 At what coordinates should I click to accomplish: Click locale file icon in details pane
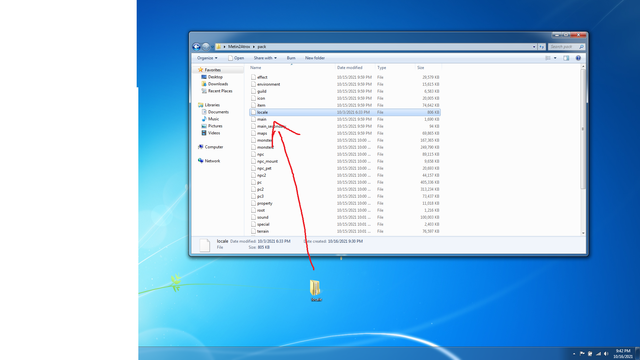tap(204, 245)
